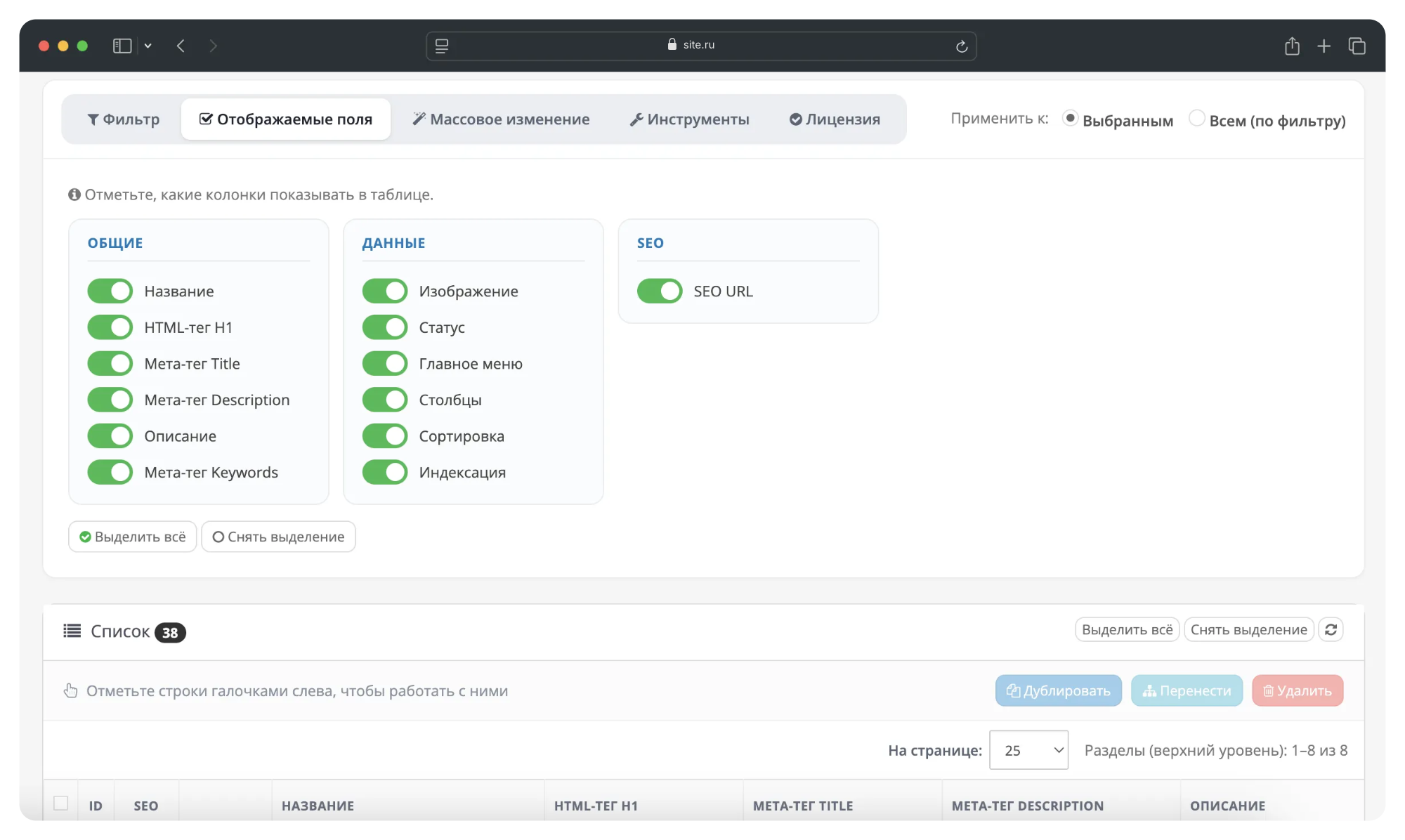The image size is (1405, 840).
Task: Open the browser share icon
Action: (x=1292, y=46)
